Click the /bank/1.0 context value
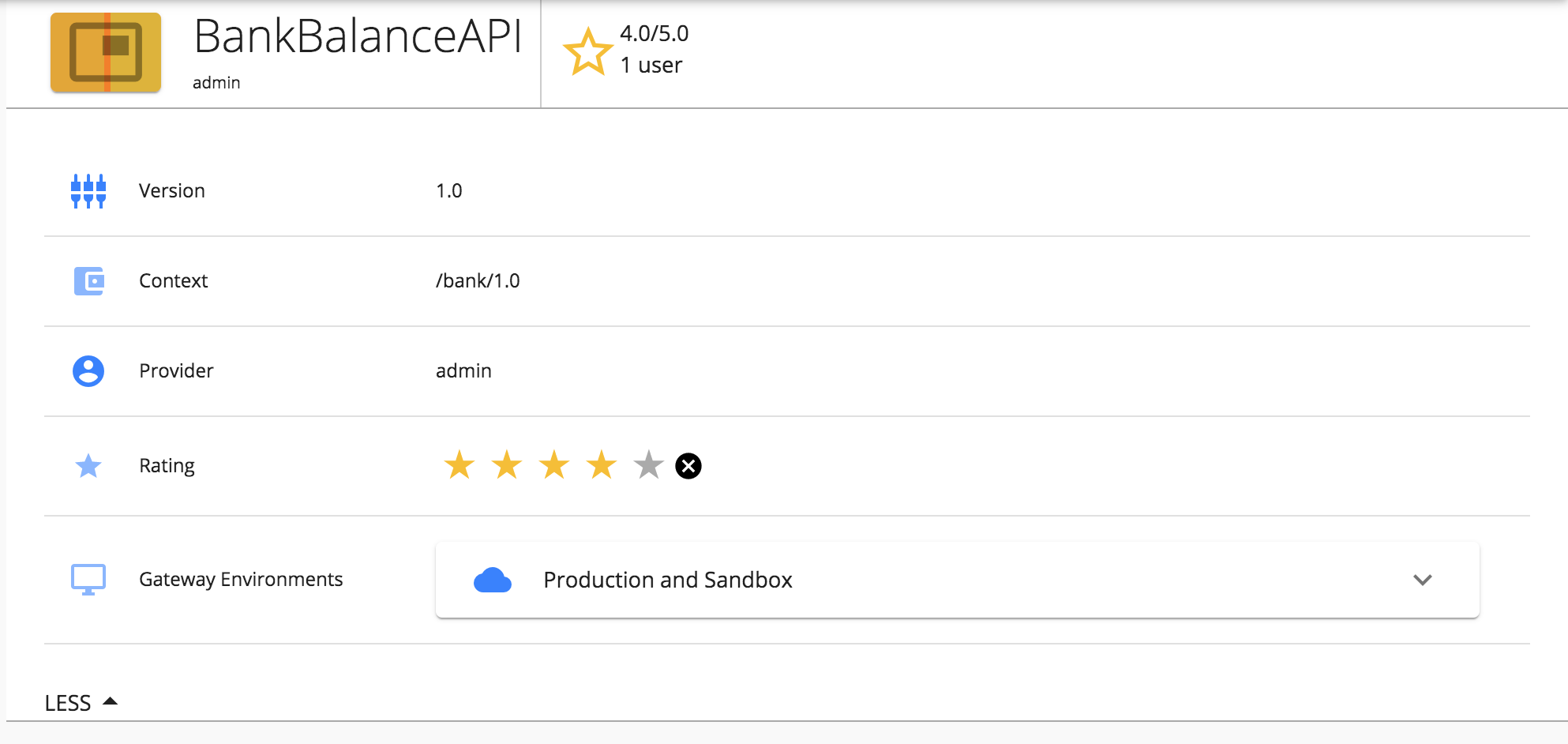The height and width of the screenshot is (744, 1568). click(x=478, y=280)
